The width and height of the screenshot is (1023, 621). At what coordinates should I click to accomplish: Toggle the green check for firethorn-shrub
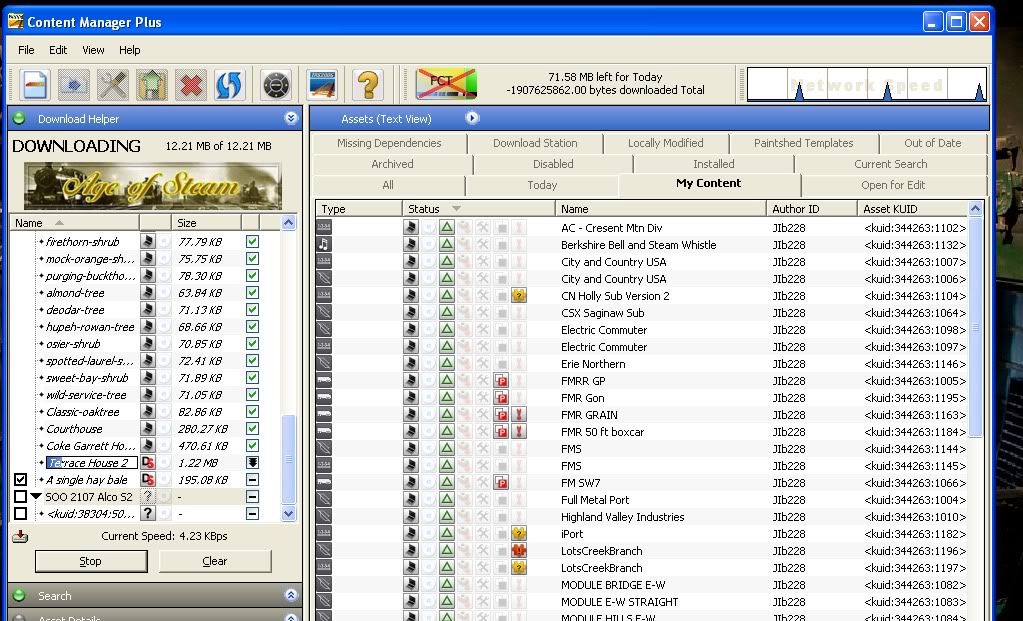point(252,241)
